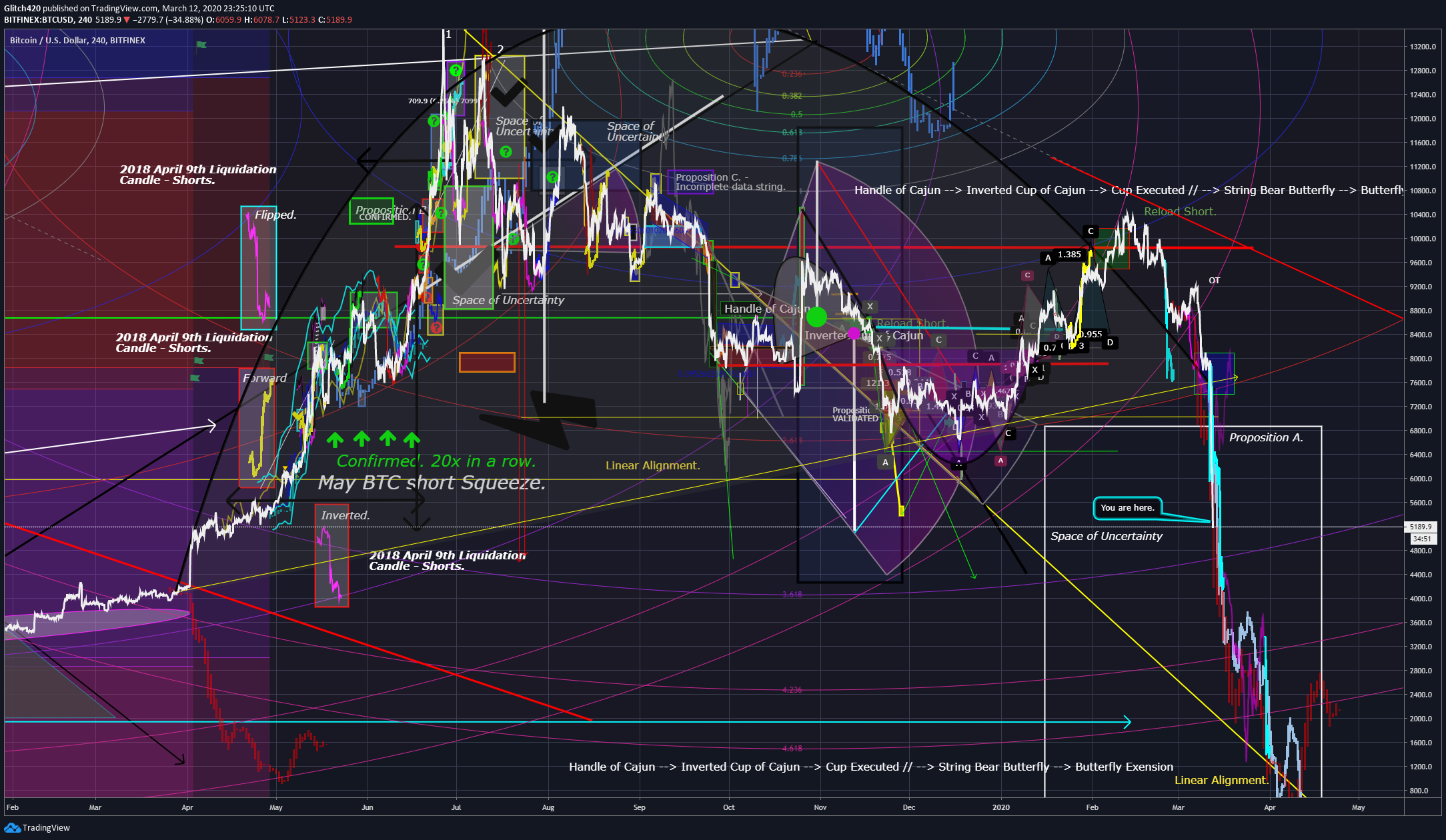This screenshot has width=1446, height=840.
Task: Click the Oct label on the time axis
Action: click(729, 807)
